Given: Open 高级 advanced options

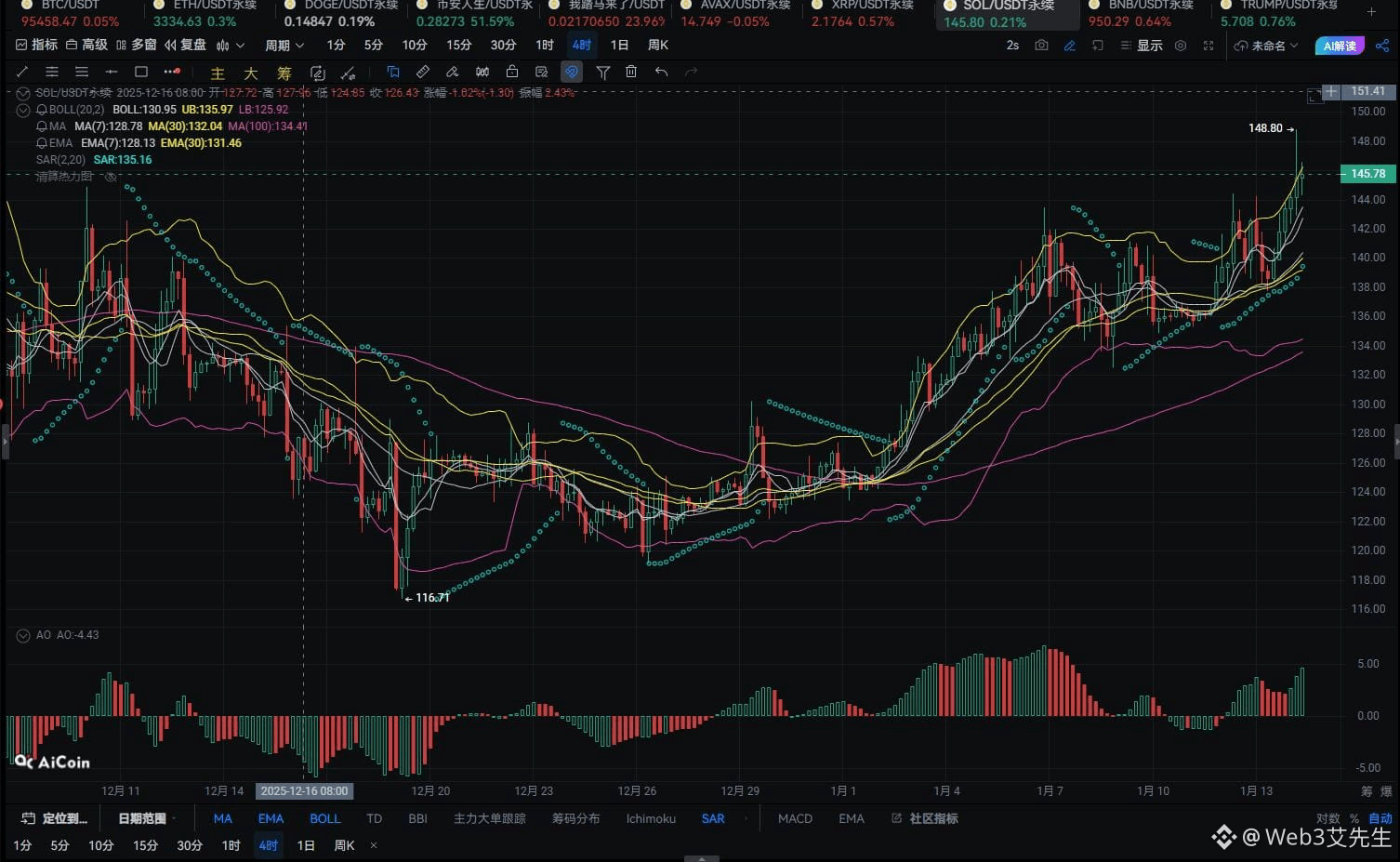Looking at the screenshot, I should pyautogui.click(x=86, y=45).
